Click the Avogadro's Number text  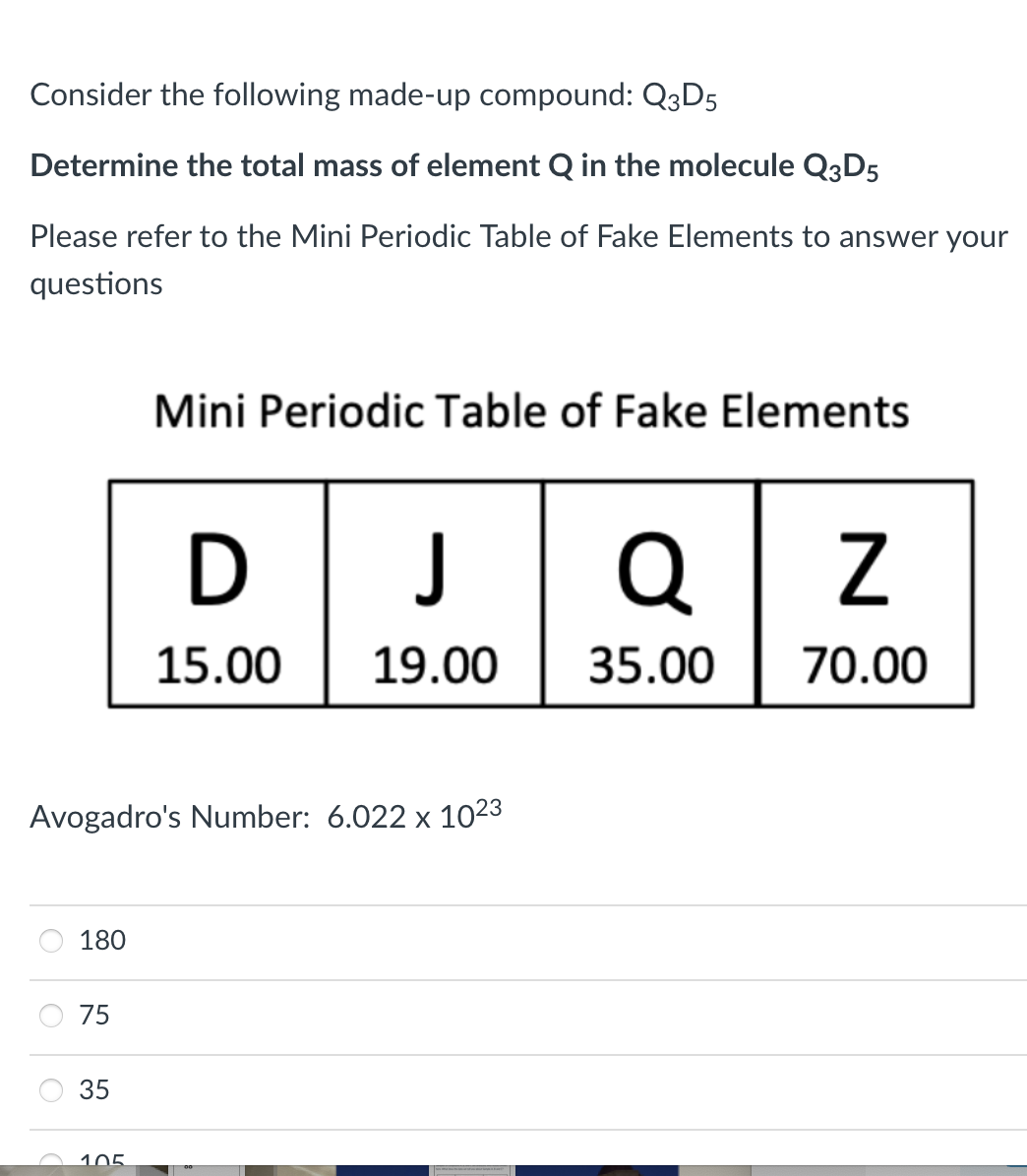[266, 816]
